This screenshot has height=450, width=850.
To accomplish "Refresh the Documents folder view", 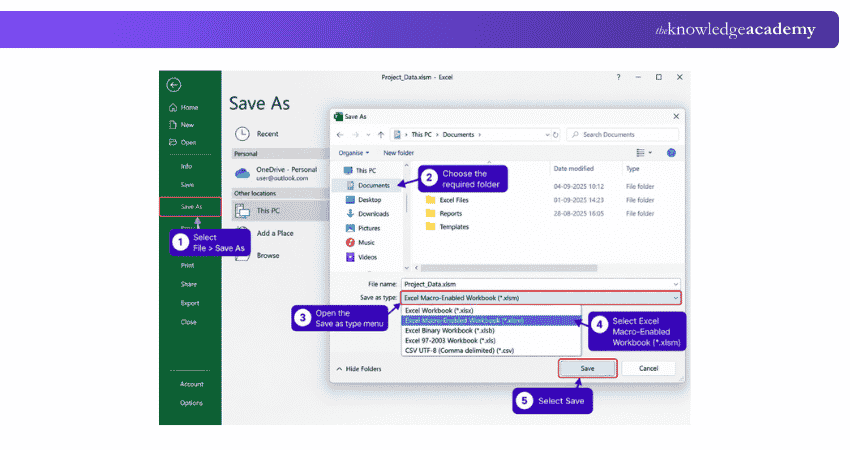I will 556,134.
